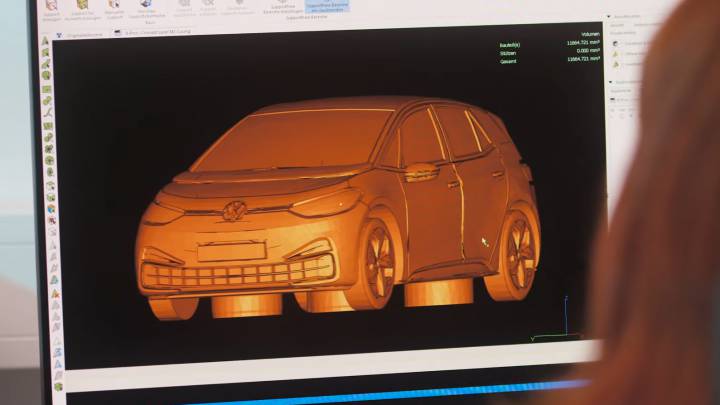The width and height of the screenshot is (720, 405).
Task: Click the VW logo on the car model
Action: point(235,211)
